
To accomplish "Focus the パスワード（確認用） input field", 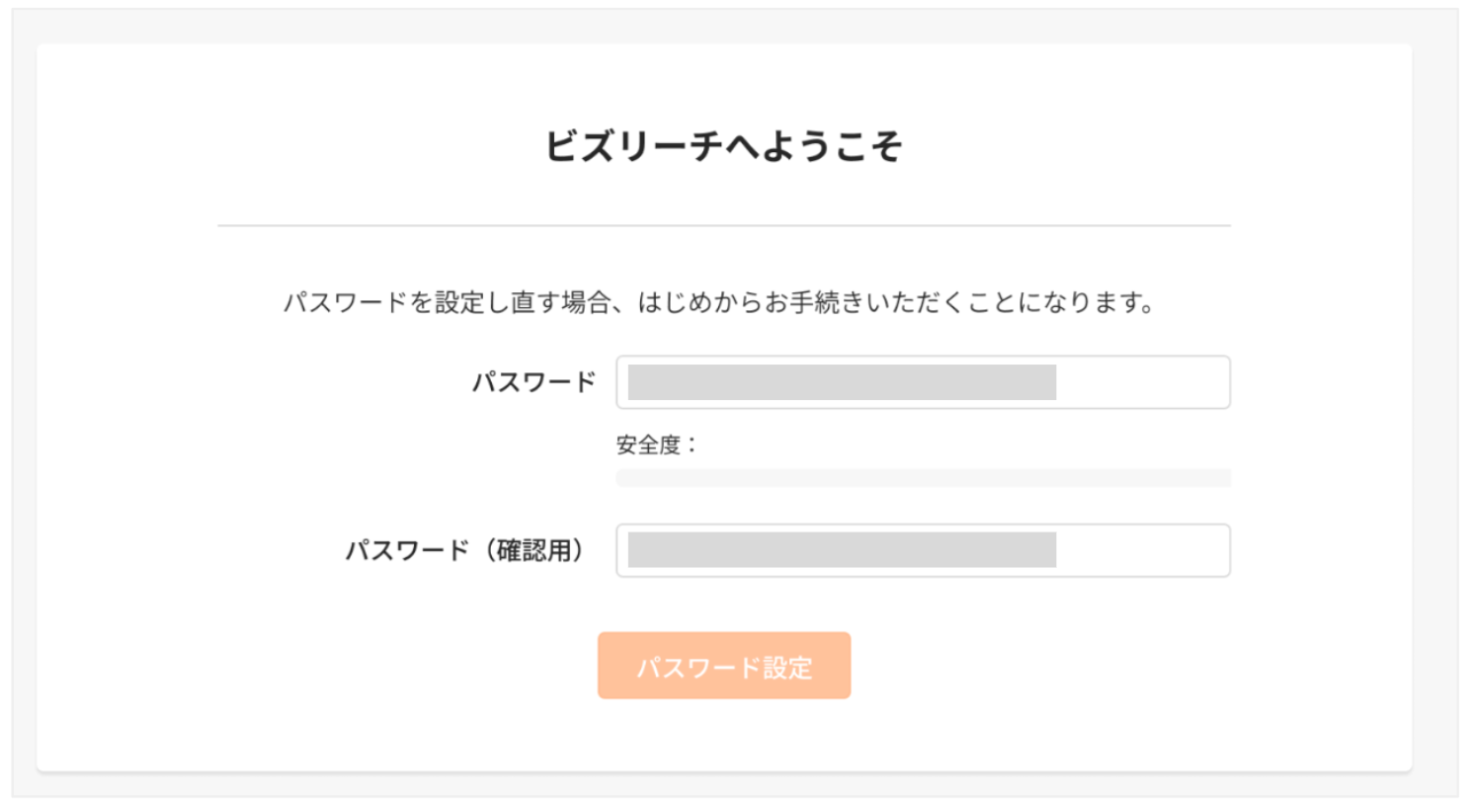I will [923, 550].
